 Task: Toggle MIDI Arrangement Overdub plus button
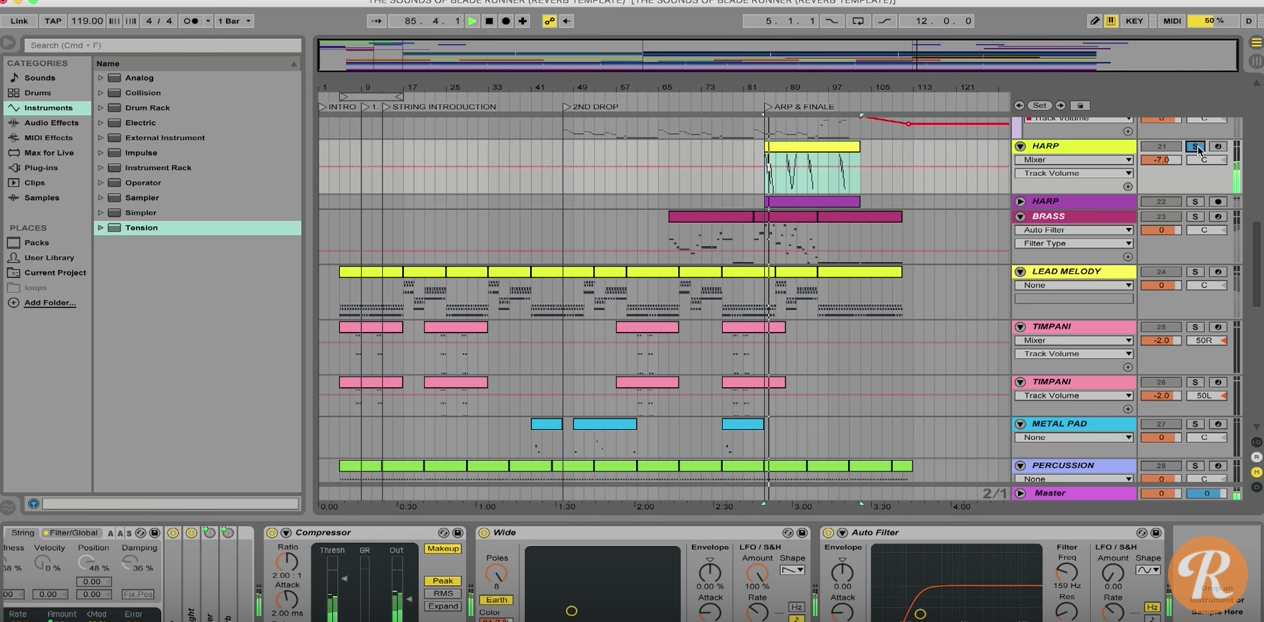click(523, 21)
